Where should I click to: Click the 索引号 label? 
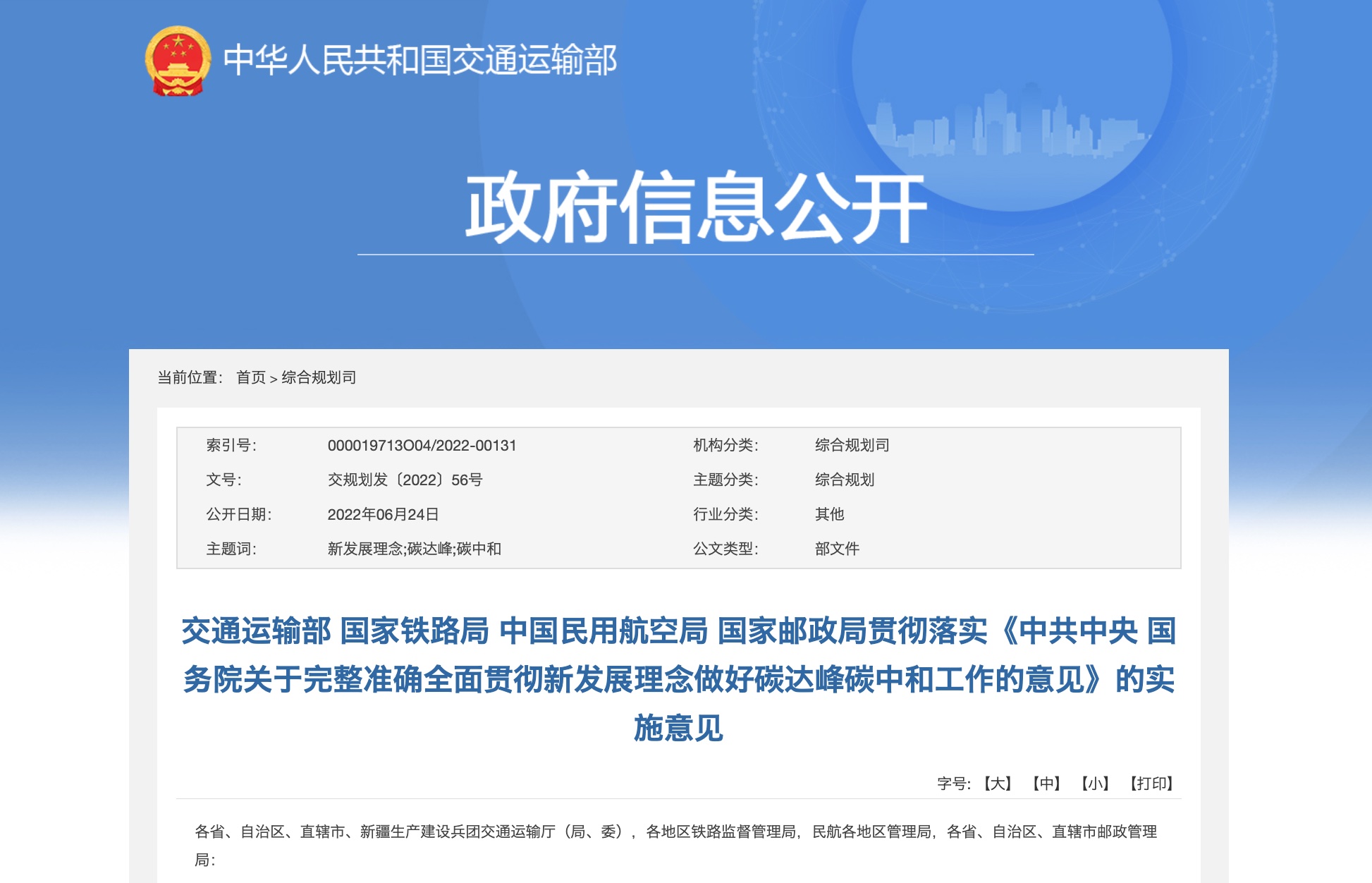pos(231,445)
